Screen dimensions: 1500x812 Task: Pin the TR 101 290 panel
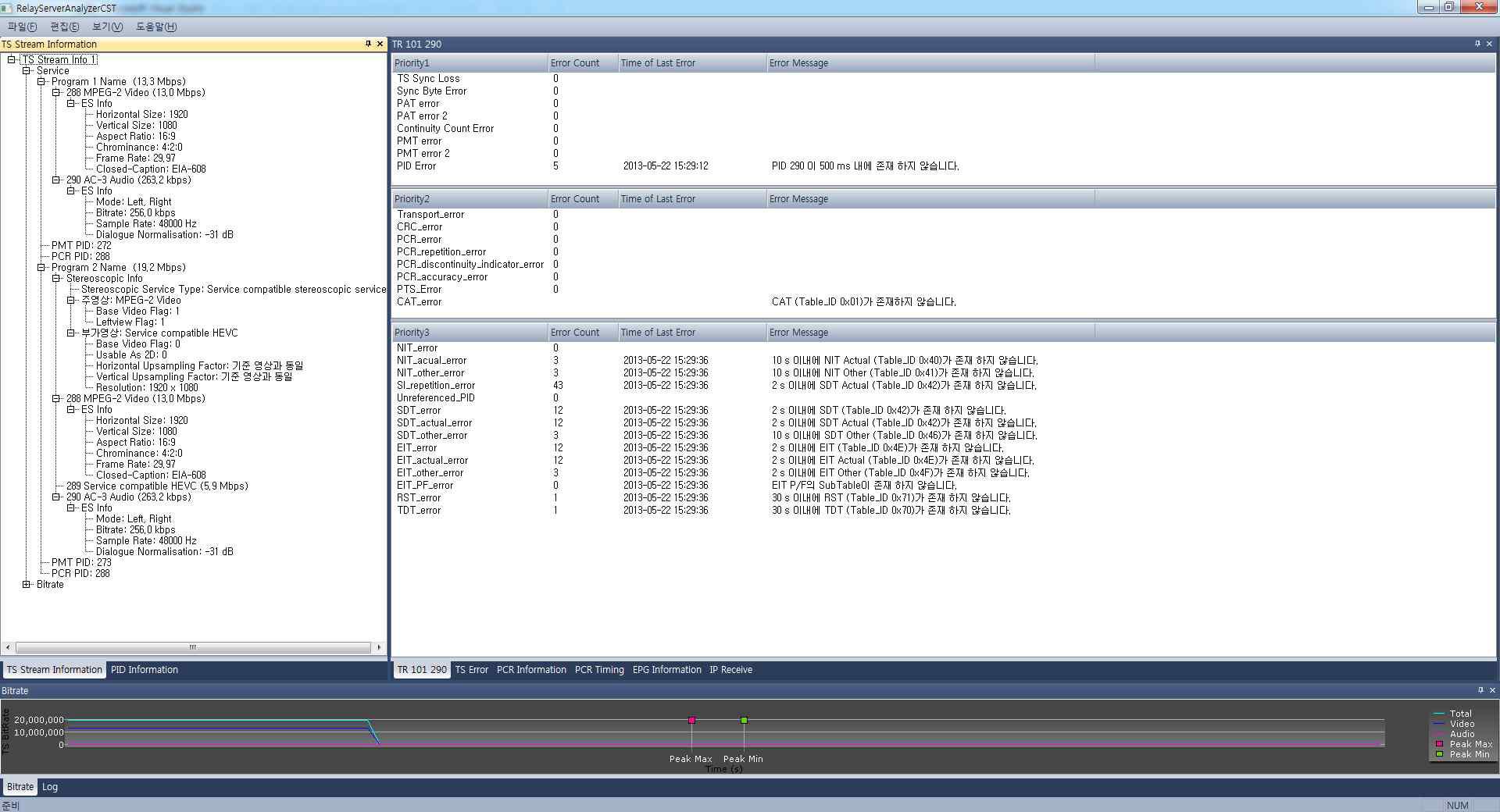(1477, 44)
